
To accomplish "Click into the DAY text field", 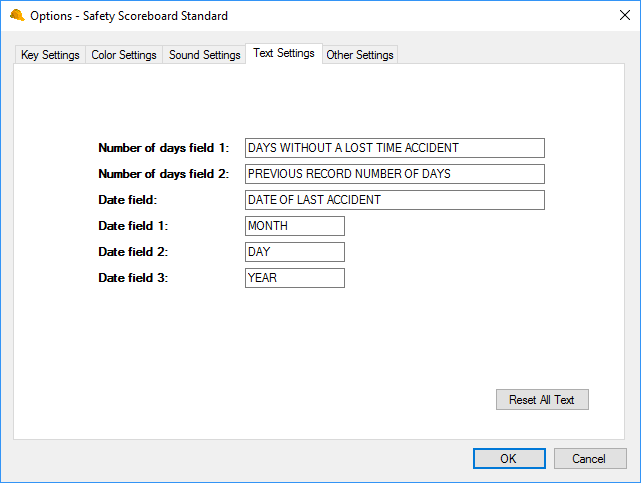I will pyautogui.click(x=294, y=252).
